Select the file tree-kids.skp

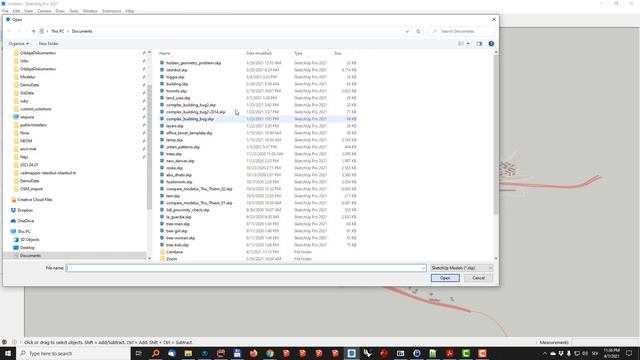tap(177, 245)
